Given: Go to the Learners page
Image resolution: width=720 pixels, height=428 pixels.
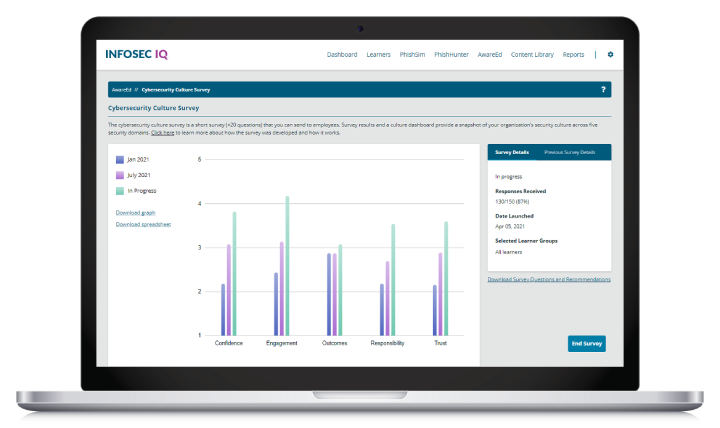Looking at the screenshot, I should pos(378,55).
